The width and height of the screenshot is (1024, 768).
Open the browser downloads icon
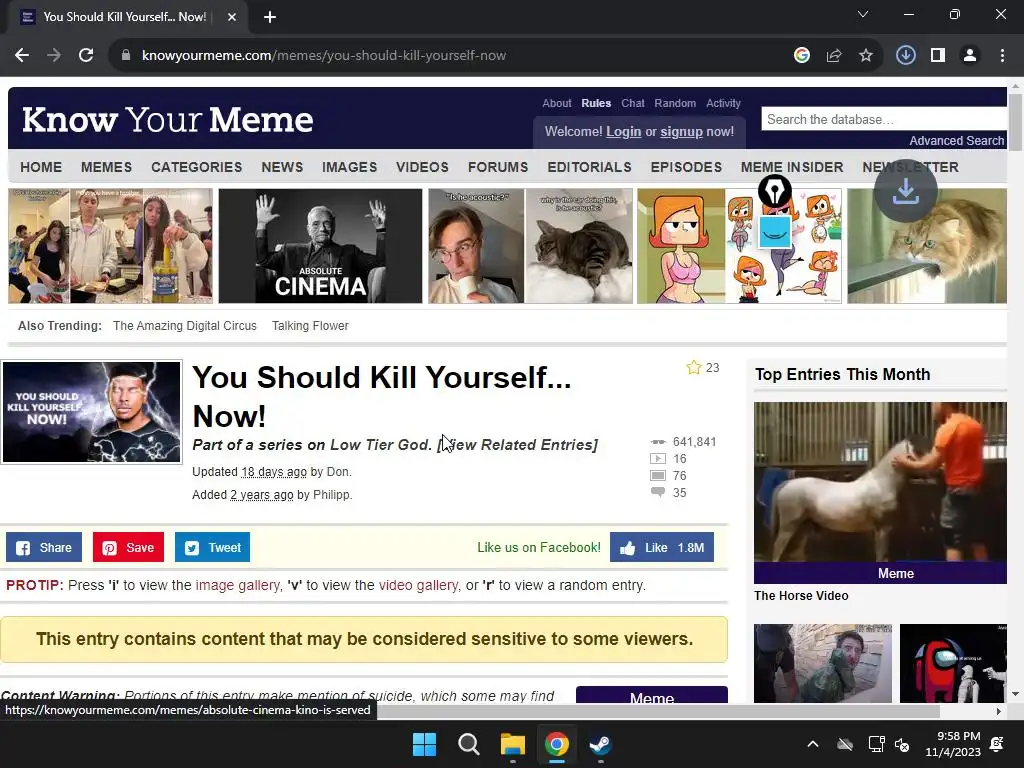pyautogui.click(x=906, y=56)
